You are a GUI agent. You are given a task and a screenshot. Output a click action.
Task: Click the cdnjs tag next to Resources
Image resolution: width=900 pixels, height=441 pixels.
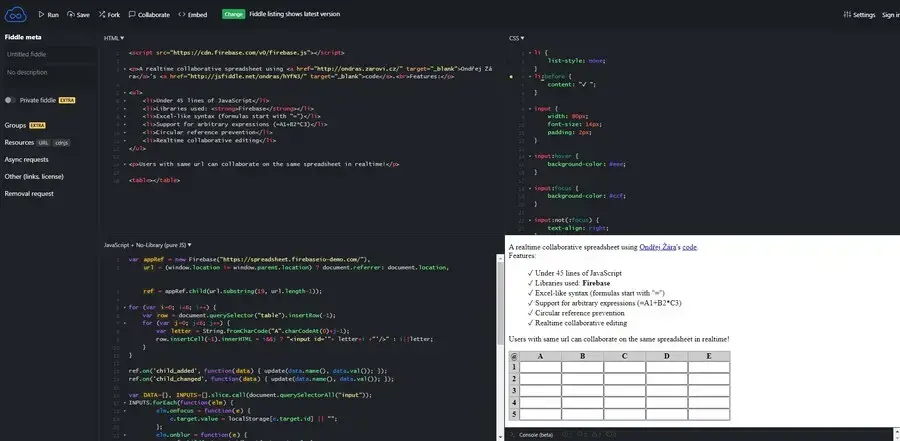pos(61,143)
